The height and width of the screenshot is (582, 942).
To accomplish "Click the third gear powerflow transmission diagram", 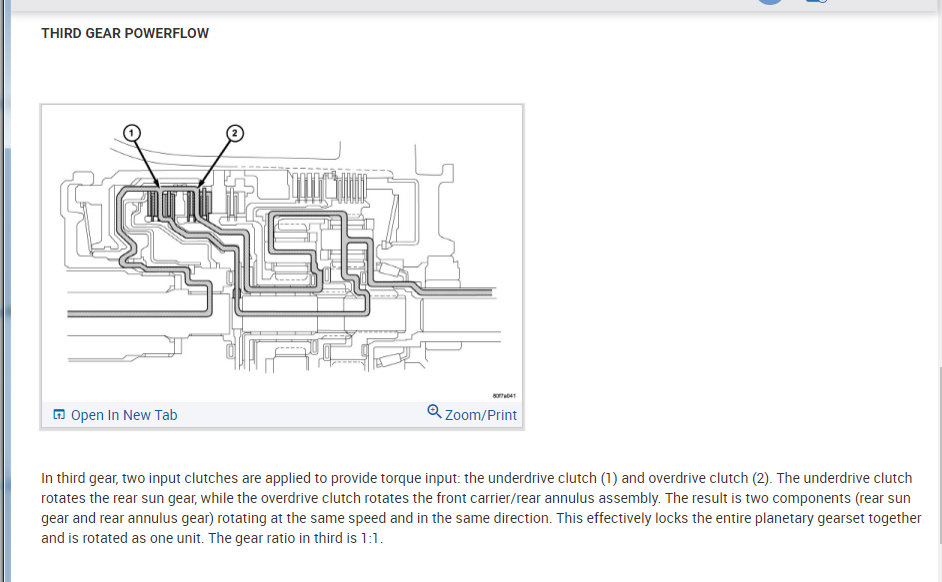I will [x=282, y=253].
